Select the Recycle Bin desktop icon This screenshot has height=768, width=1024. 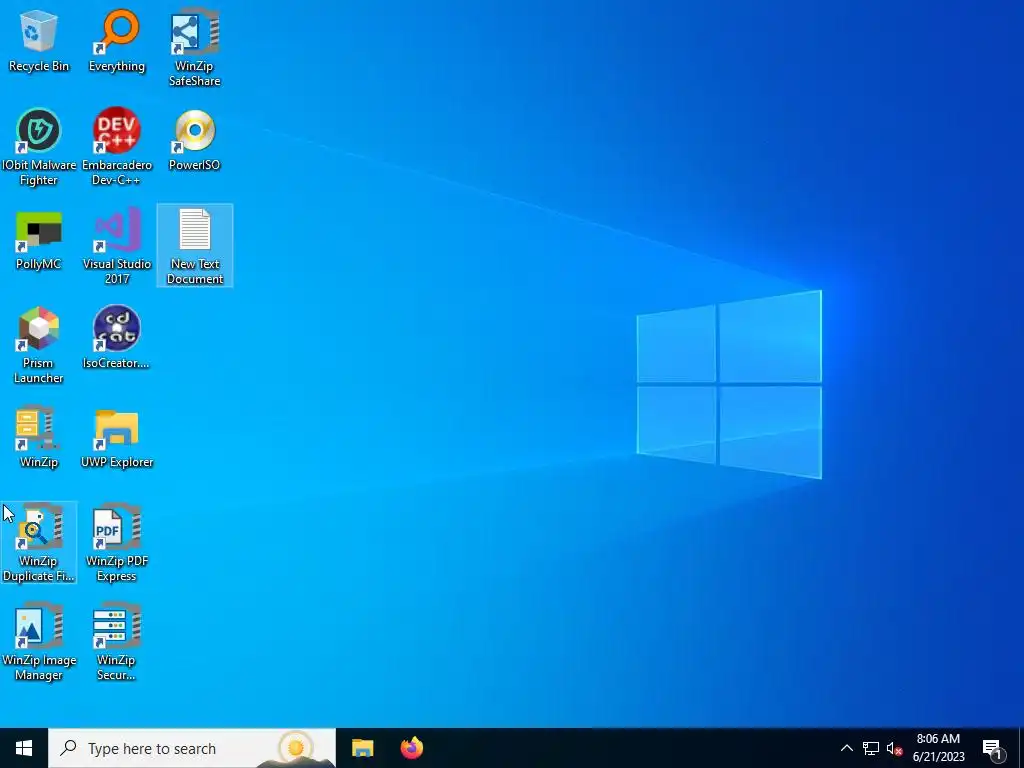coord(39,40)
